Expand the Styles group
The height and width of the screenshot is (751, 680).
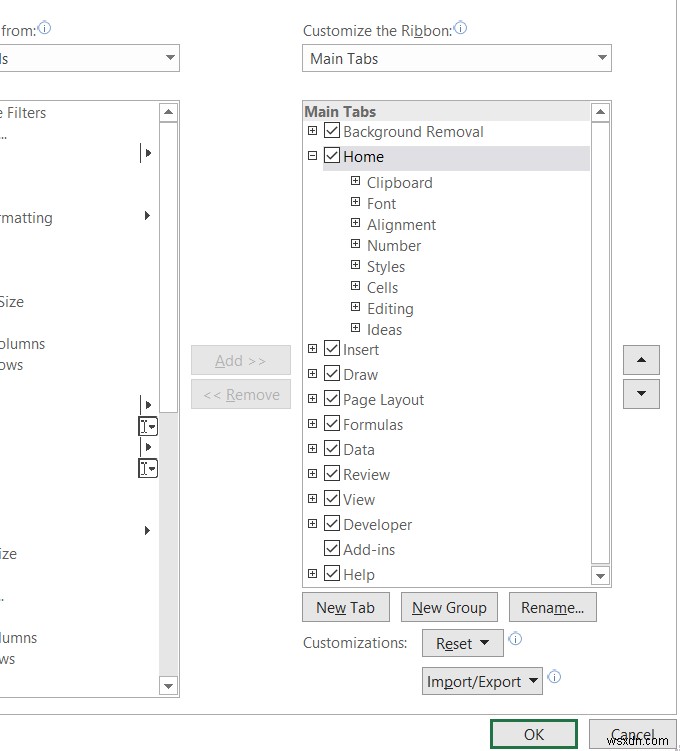pos(355,265)
